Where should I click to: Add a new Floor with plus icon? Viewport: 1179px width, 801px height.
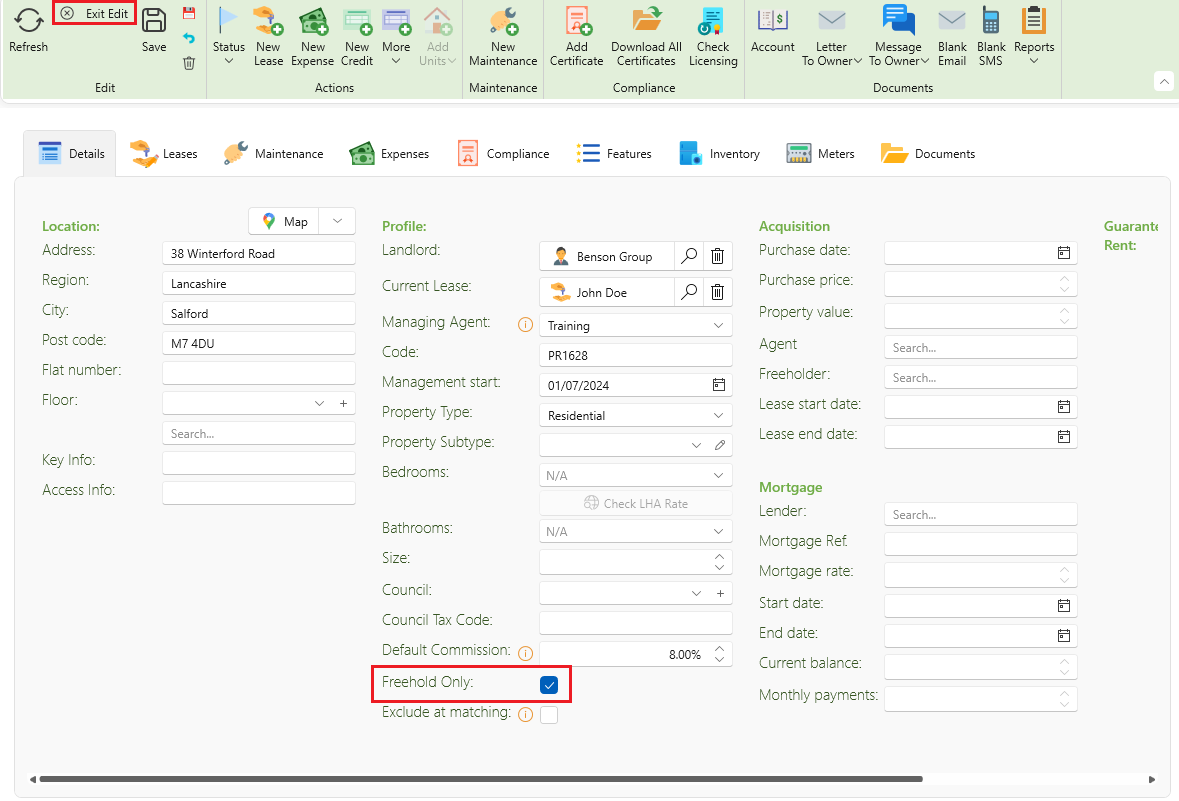pos(343,403)
